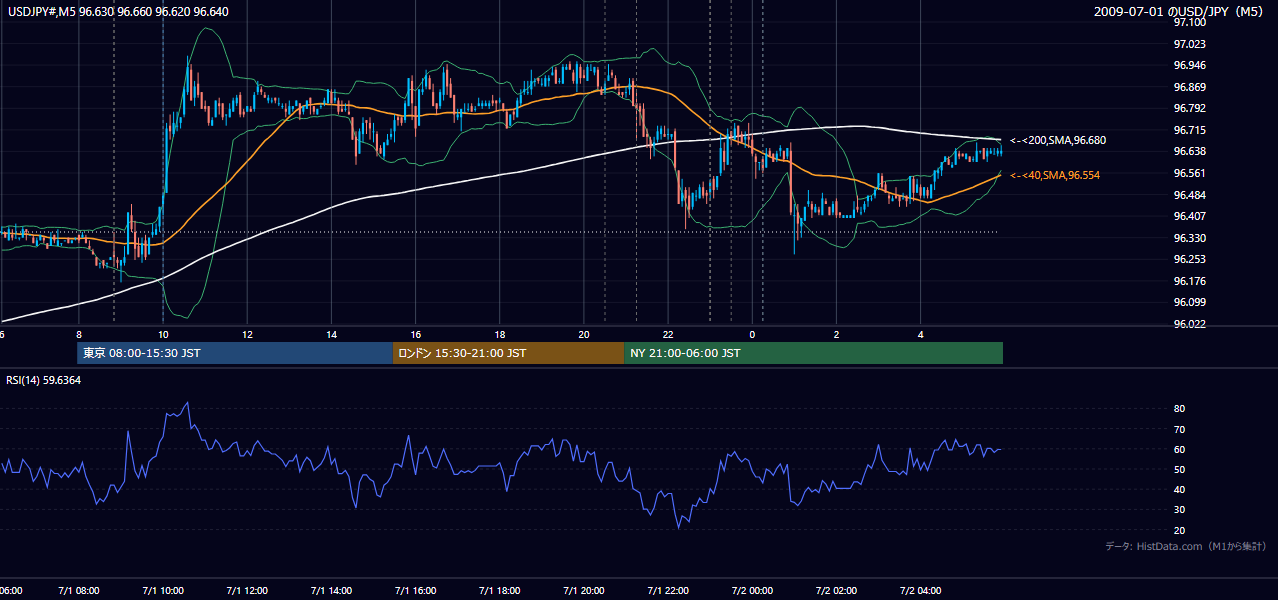
Task: Click price scale value 96.022
Action: click(1191, 324)
